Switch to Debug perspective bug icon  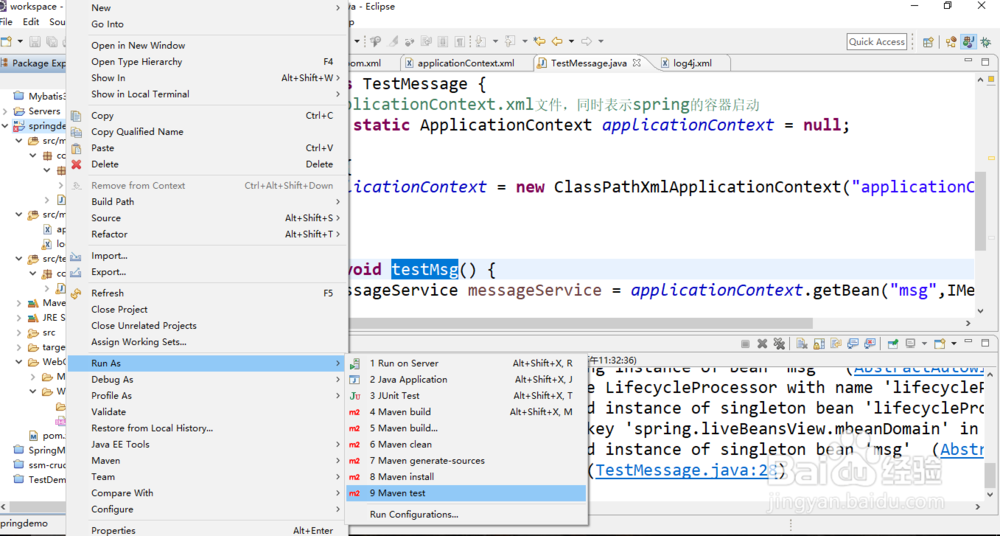click(985, 41)
